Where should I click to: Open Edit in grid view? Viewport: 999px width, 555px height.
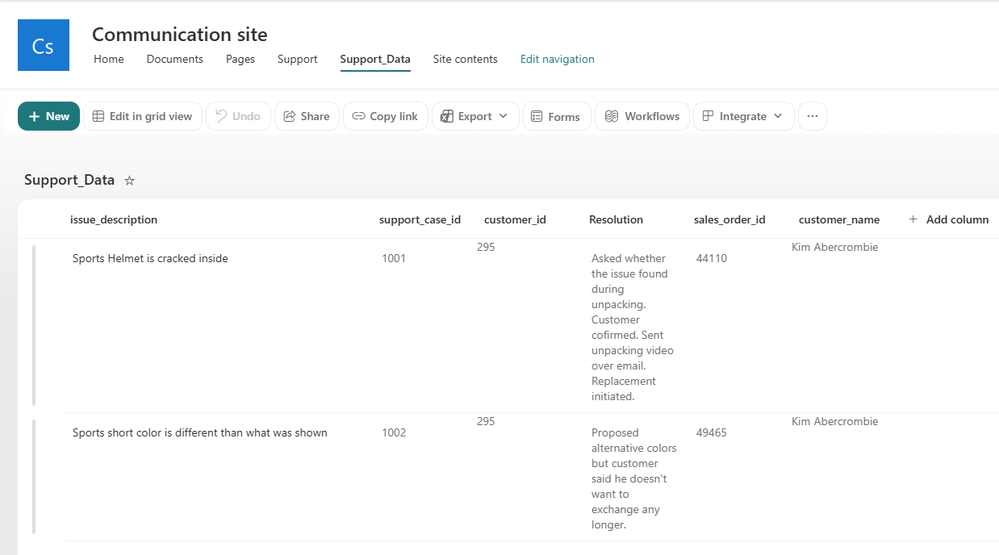pos(143,116)
